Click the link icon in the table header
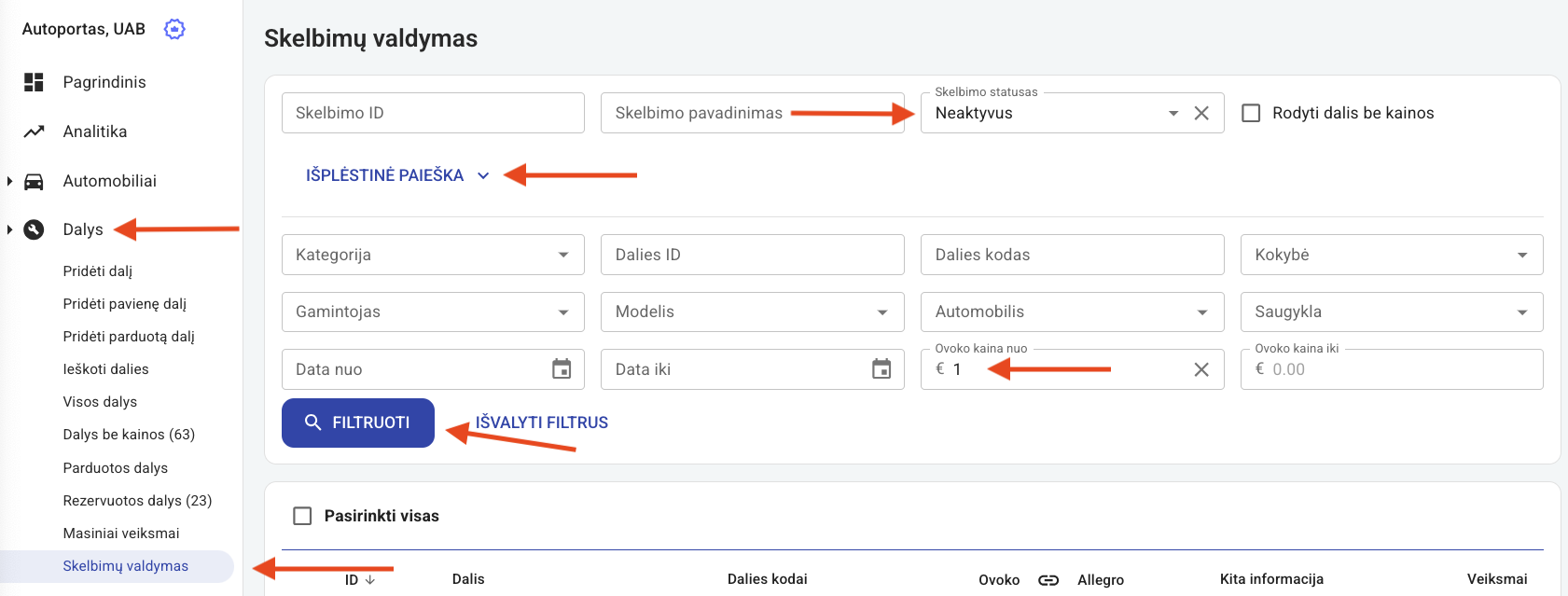1568x596 pixels. (1048, 580)
